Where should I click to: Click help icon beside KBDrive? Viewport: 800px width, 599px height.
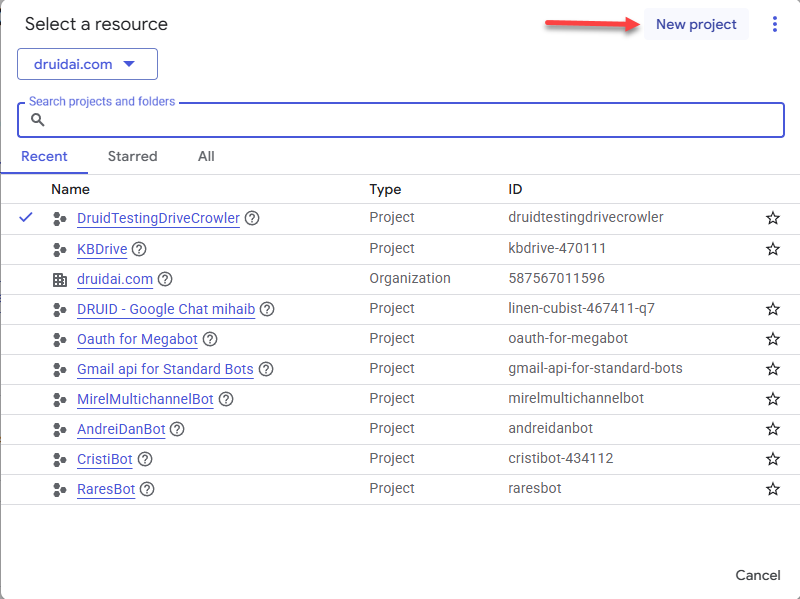pos(139,249)
